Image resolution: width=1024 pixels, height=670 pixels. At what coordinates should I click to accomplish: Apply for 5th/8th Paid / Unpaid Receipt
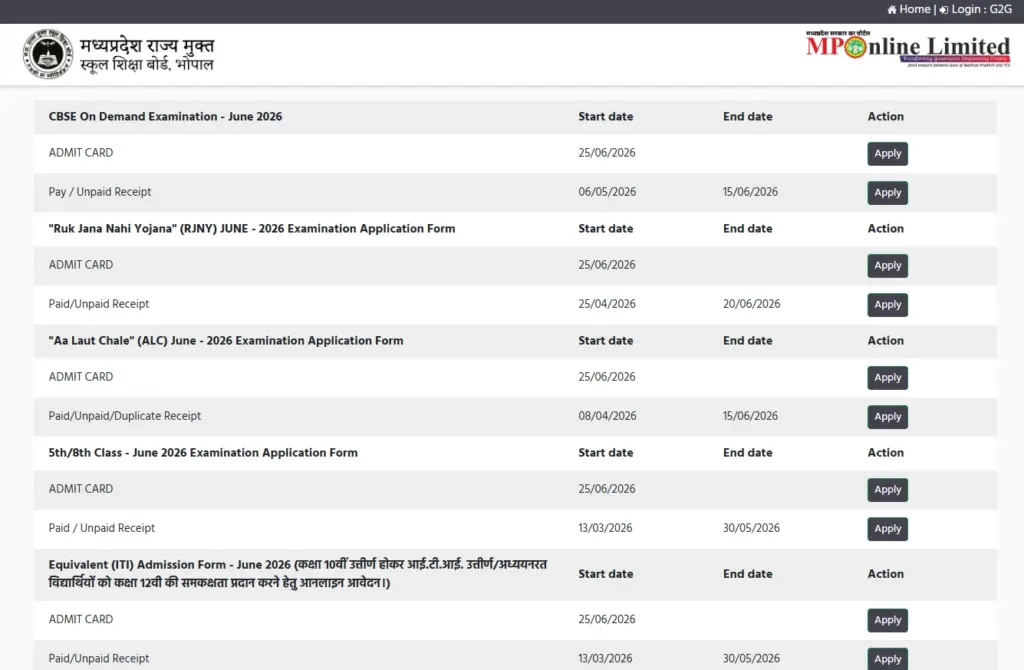(888, 529)
